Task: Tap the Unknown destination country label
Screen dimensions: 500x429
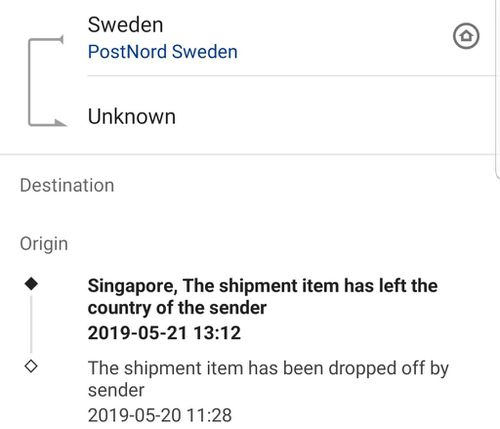Action: 132,117
